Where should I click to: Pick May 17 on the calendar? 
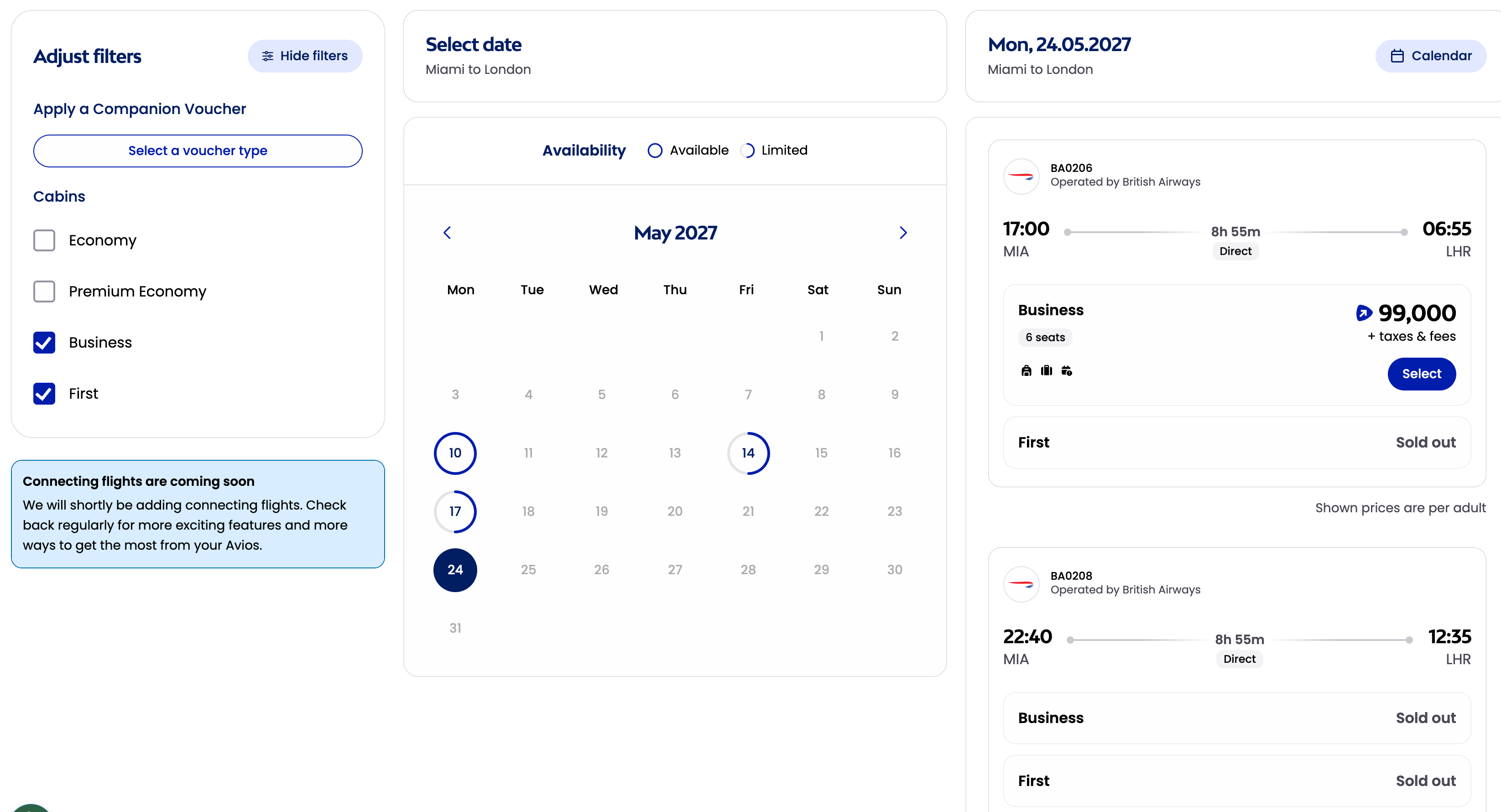click(455, 511)
